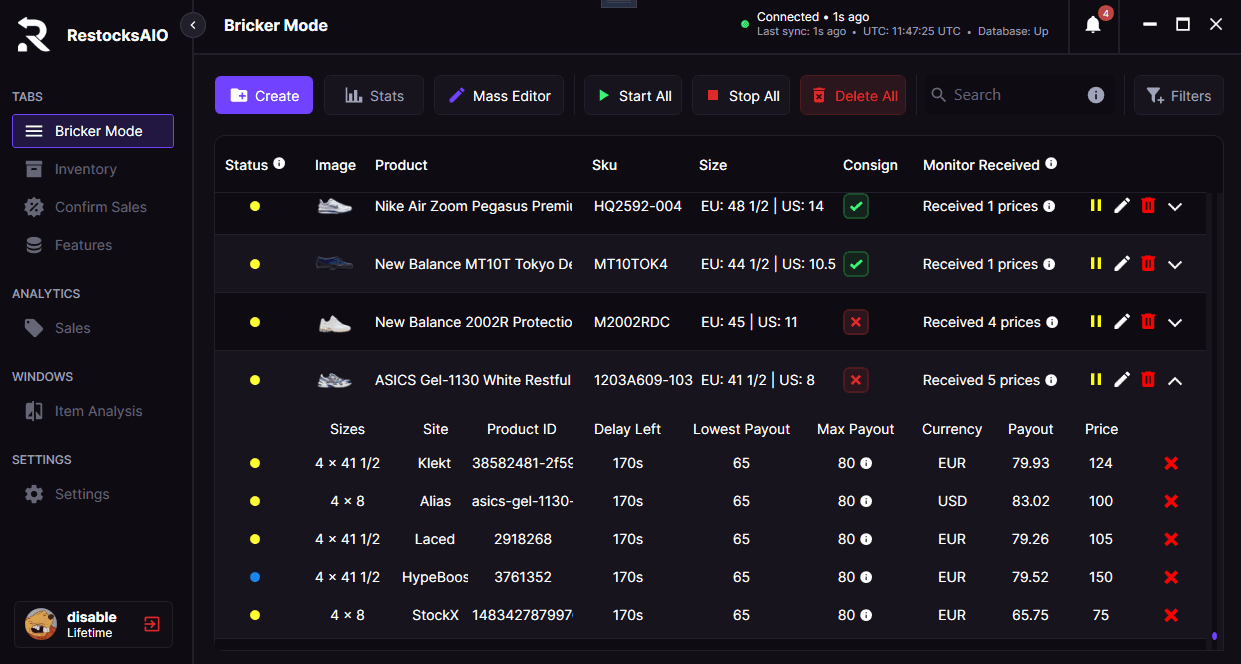Open Settings in sidebar
Image resolution: width=1241 pixels, height=664 pixels.
click(93, 494)
